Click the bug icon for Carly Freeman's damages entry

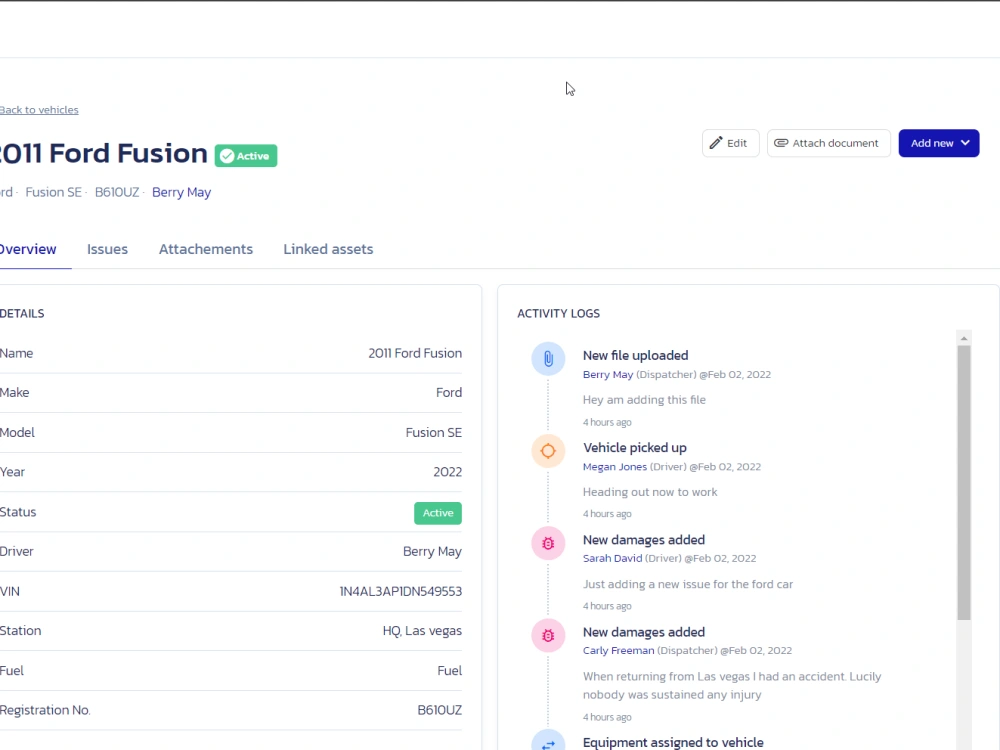click(x=548, y=635)
